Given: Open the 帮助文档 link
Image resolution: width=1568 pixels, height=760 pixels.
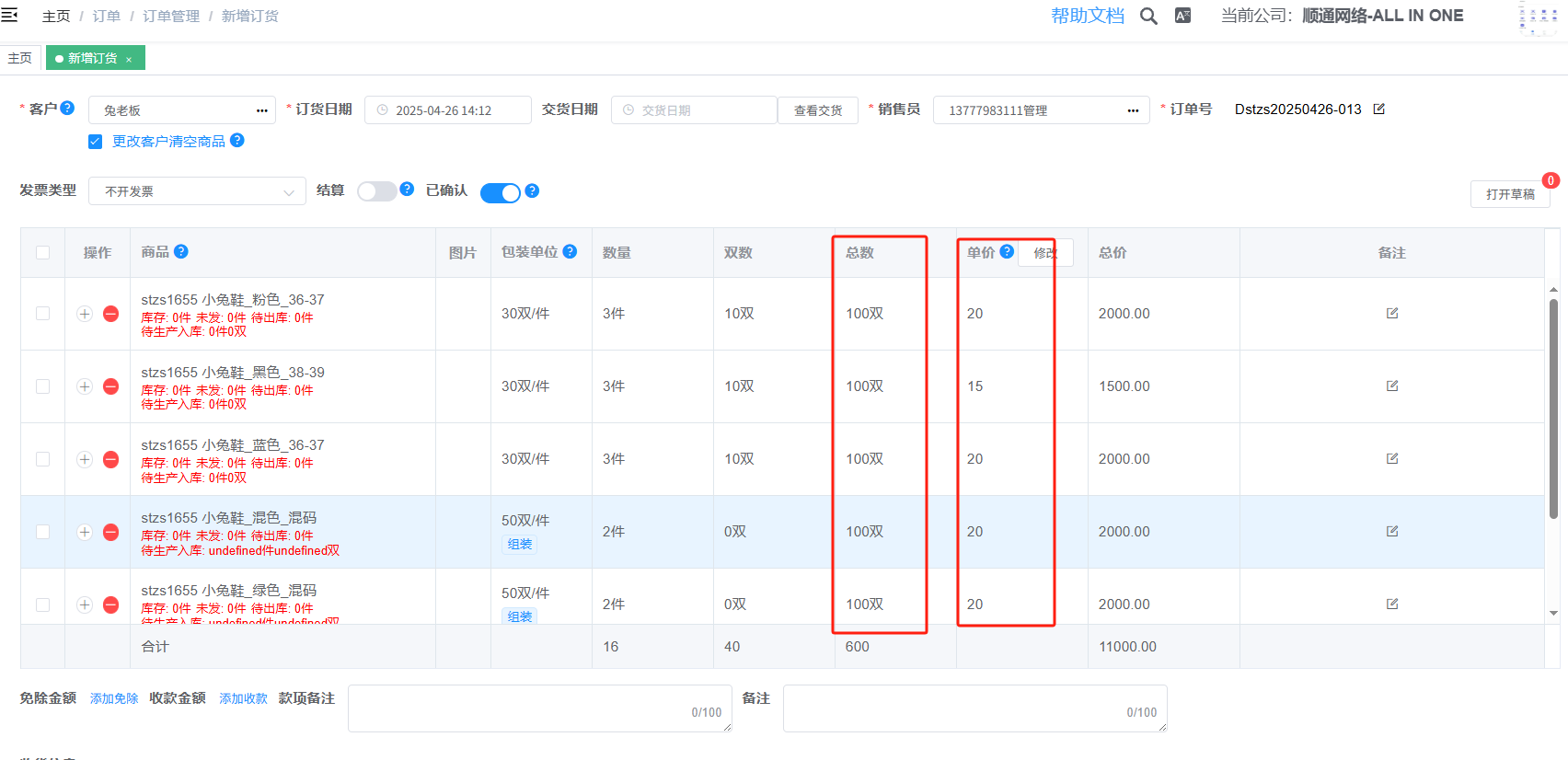Looking at the screenshot, I should tap(1087, 16).
